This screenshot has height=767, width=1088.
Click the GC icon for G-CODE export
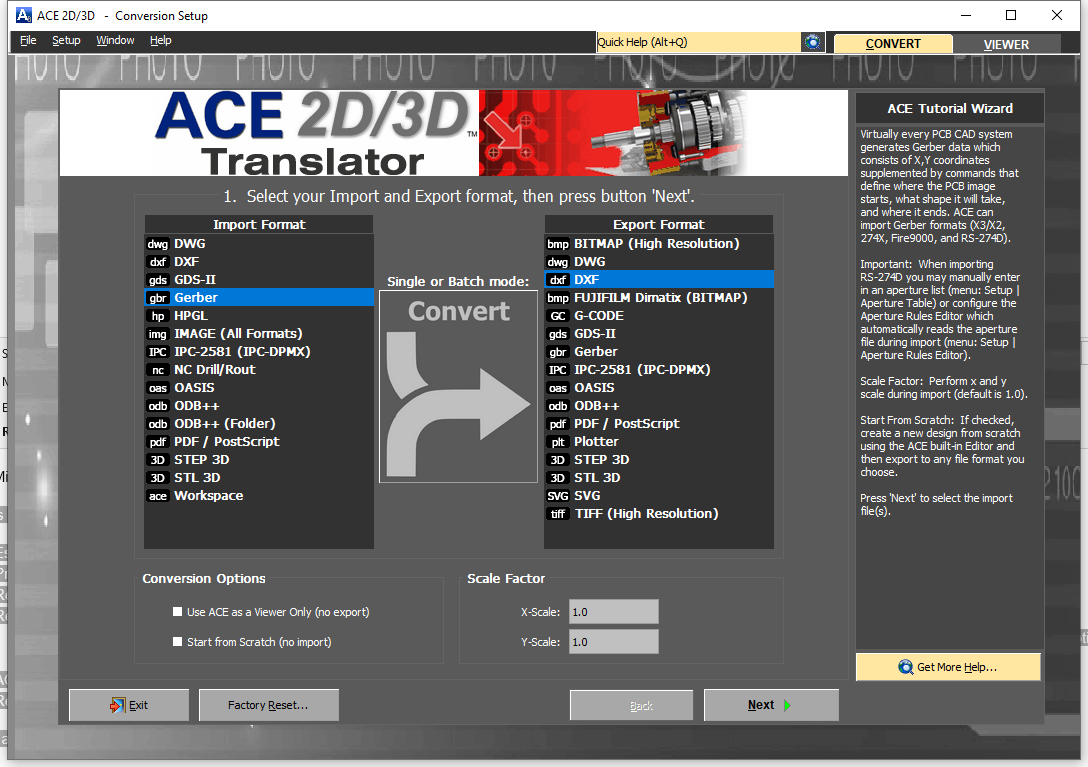coord(558,317)
